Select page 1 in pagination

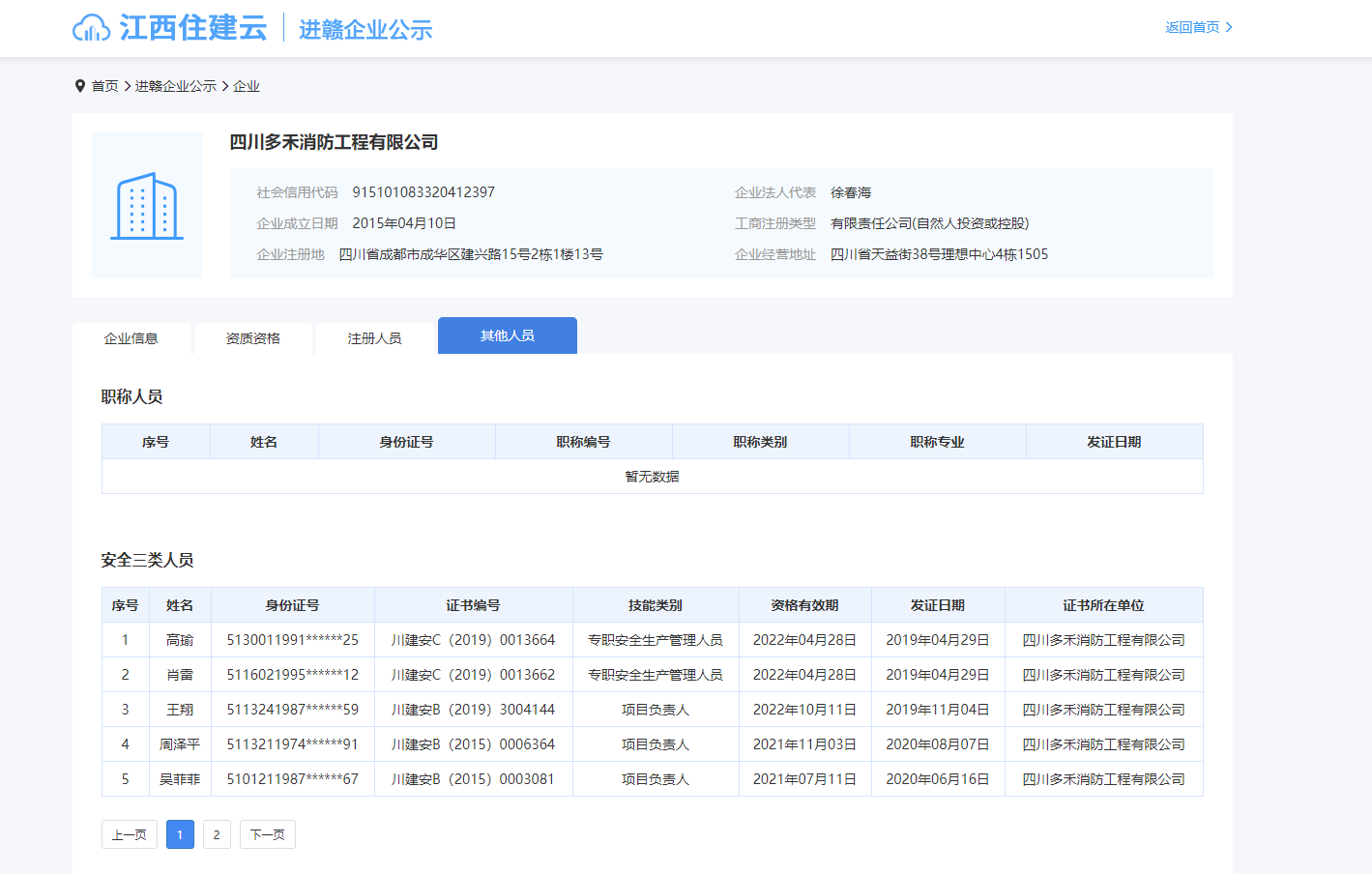(x=180, y=834)
